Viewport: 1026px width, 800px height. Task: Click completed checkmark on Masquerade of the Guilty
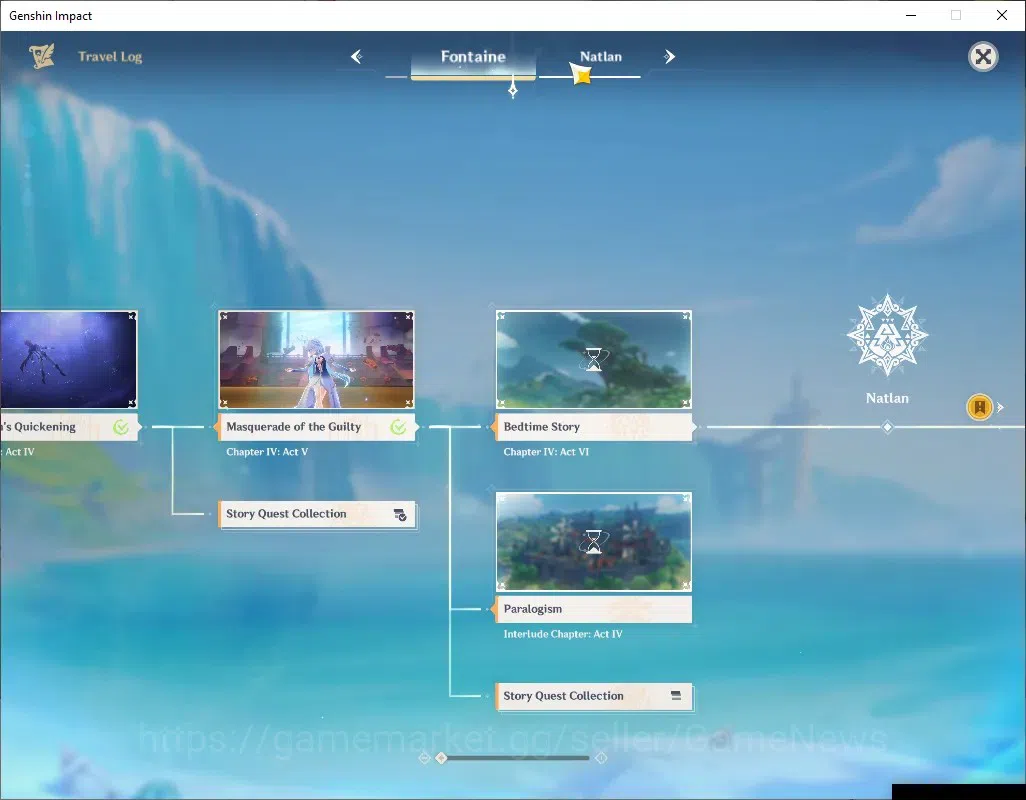coord(398,427)
